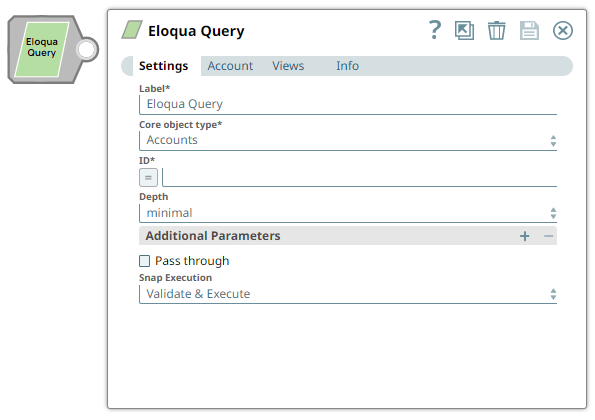Viewport: 595px width, 420px height.
Task: Click the Pass through label text
Action: click(x=192, y=261)
